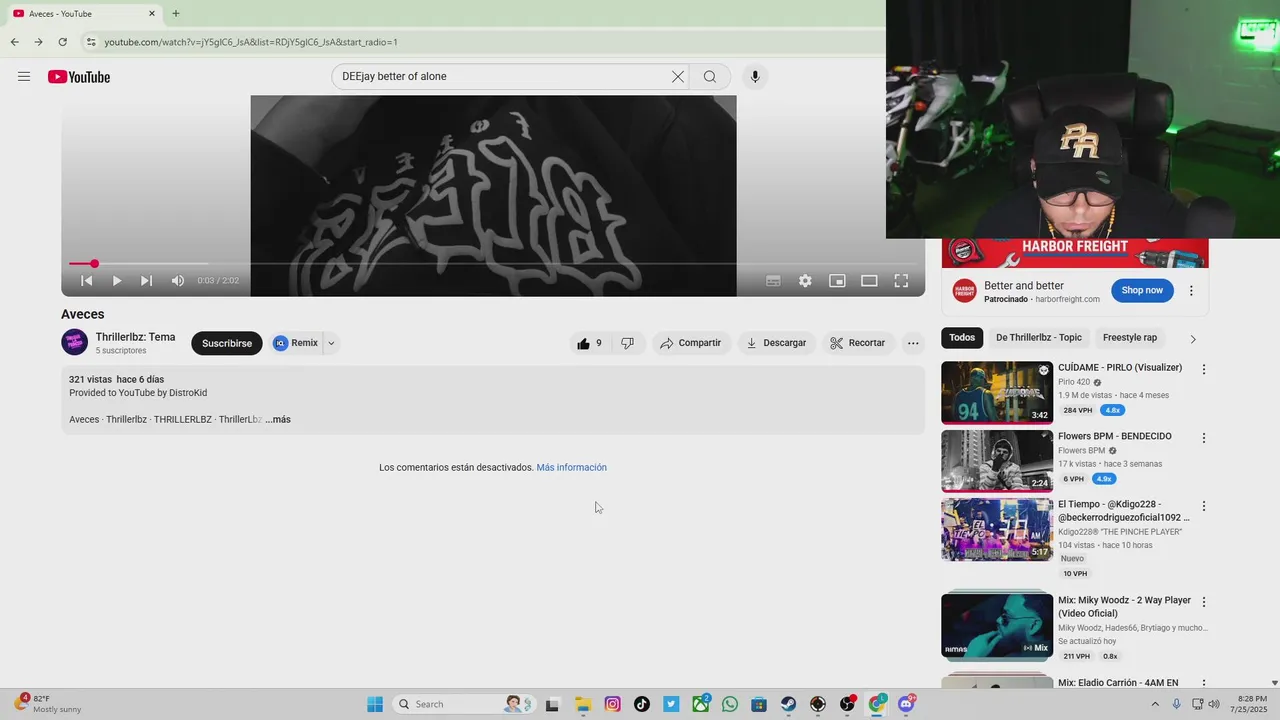Screen dimensions: 1280x720
Task: Open the YouTube hamburger guide menu
Action: [24, 77]
